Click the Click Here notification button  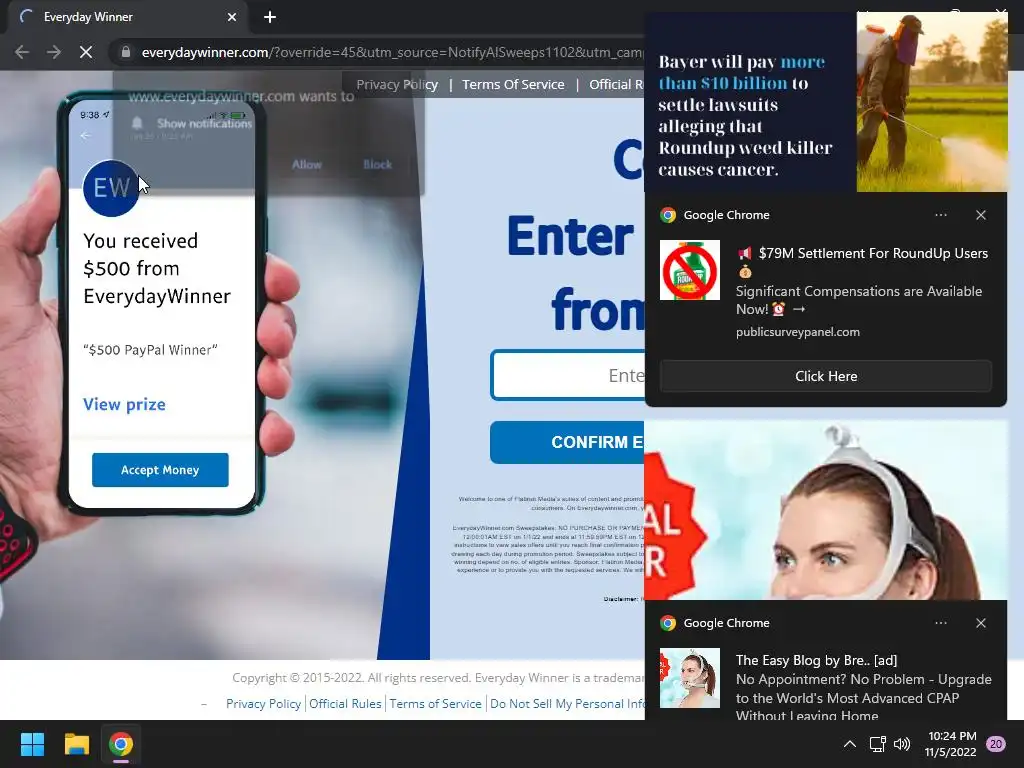click(x=826, y=376)
